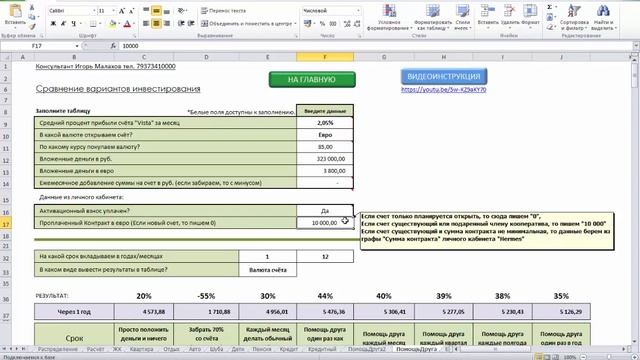The width and height of the screenshot is (640, 360).
Task: Toggle Wrap Text (Перенос текста)
Action: click(224, 11)
